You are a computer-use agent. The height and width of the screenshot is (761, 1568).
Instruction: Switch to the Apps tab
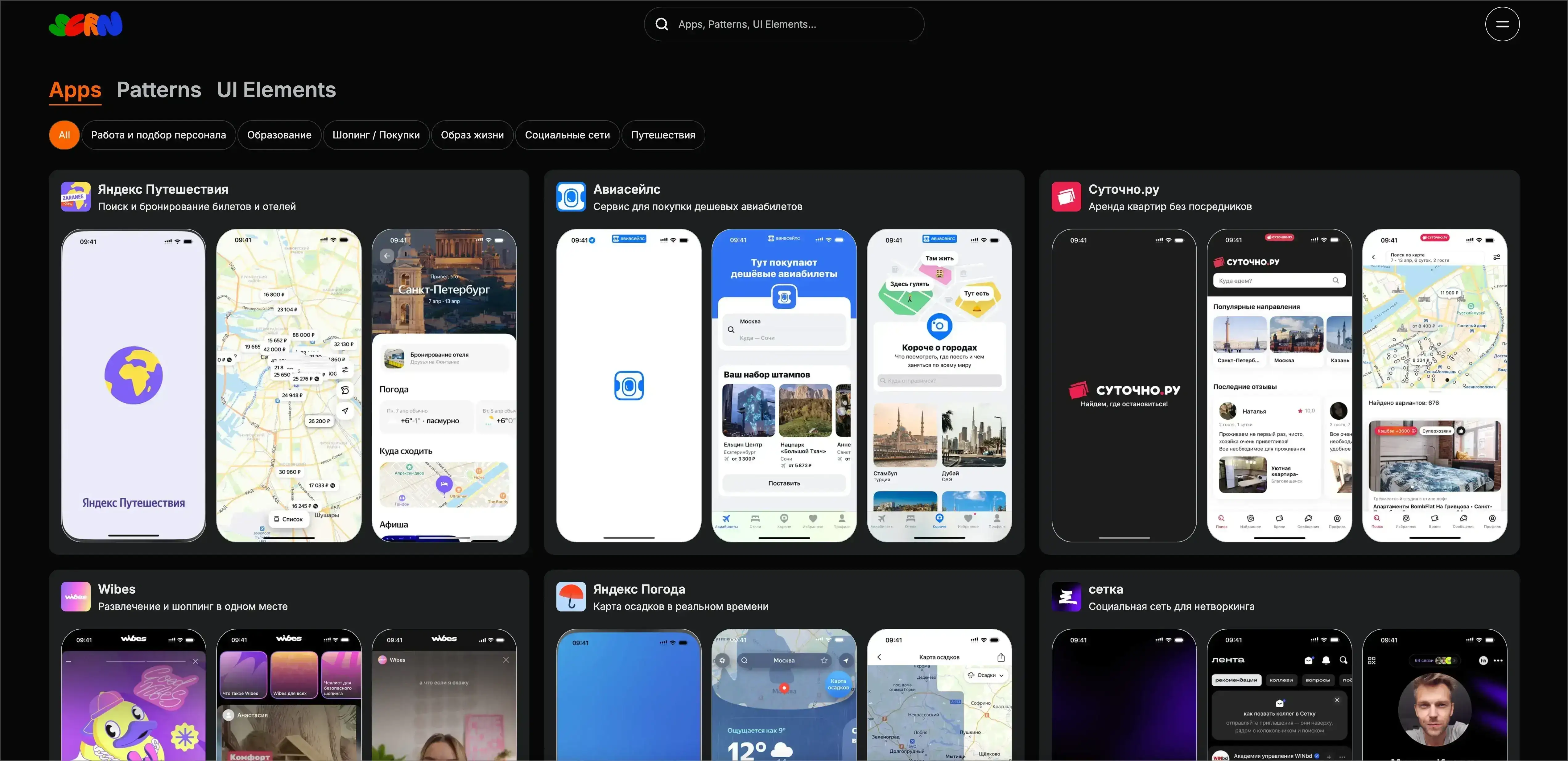[75, 90]
